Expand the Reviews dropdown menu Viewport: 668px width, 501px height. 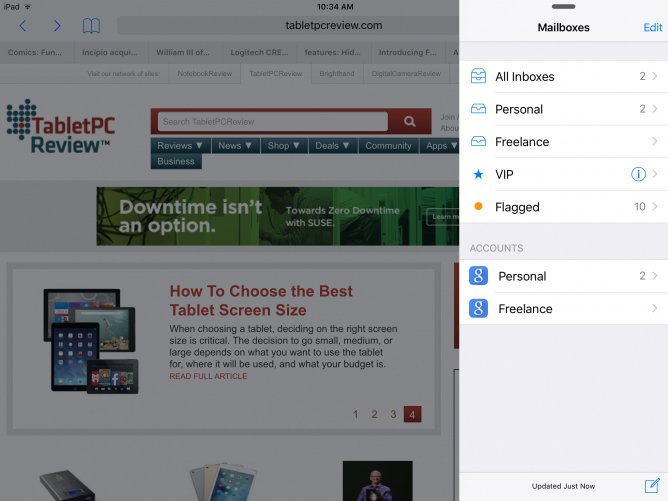tap(180, 146)
